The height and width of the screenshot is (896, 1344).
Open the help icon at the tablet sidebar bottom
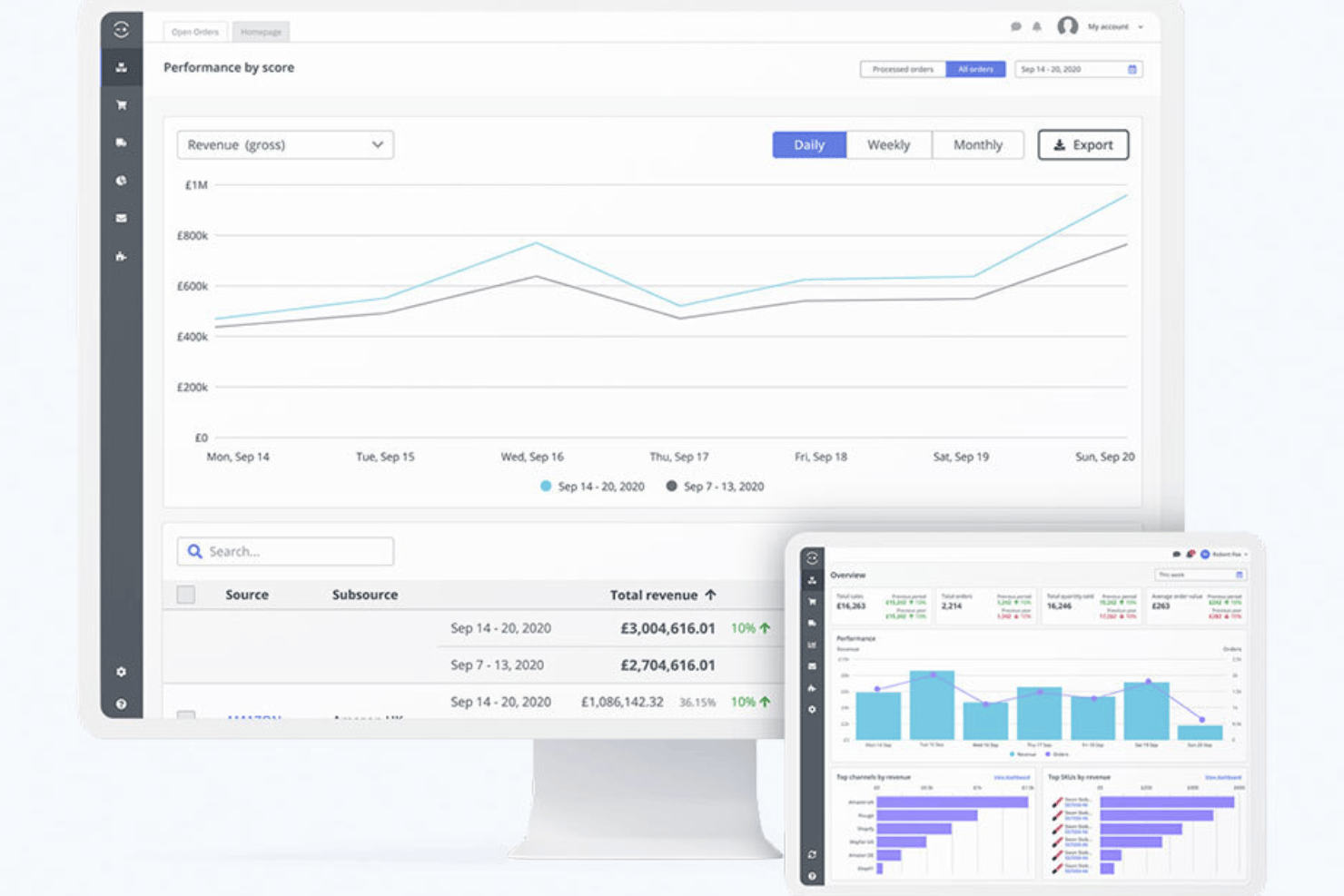tap(812, 876)
